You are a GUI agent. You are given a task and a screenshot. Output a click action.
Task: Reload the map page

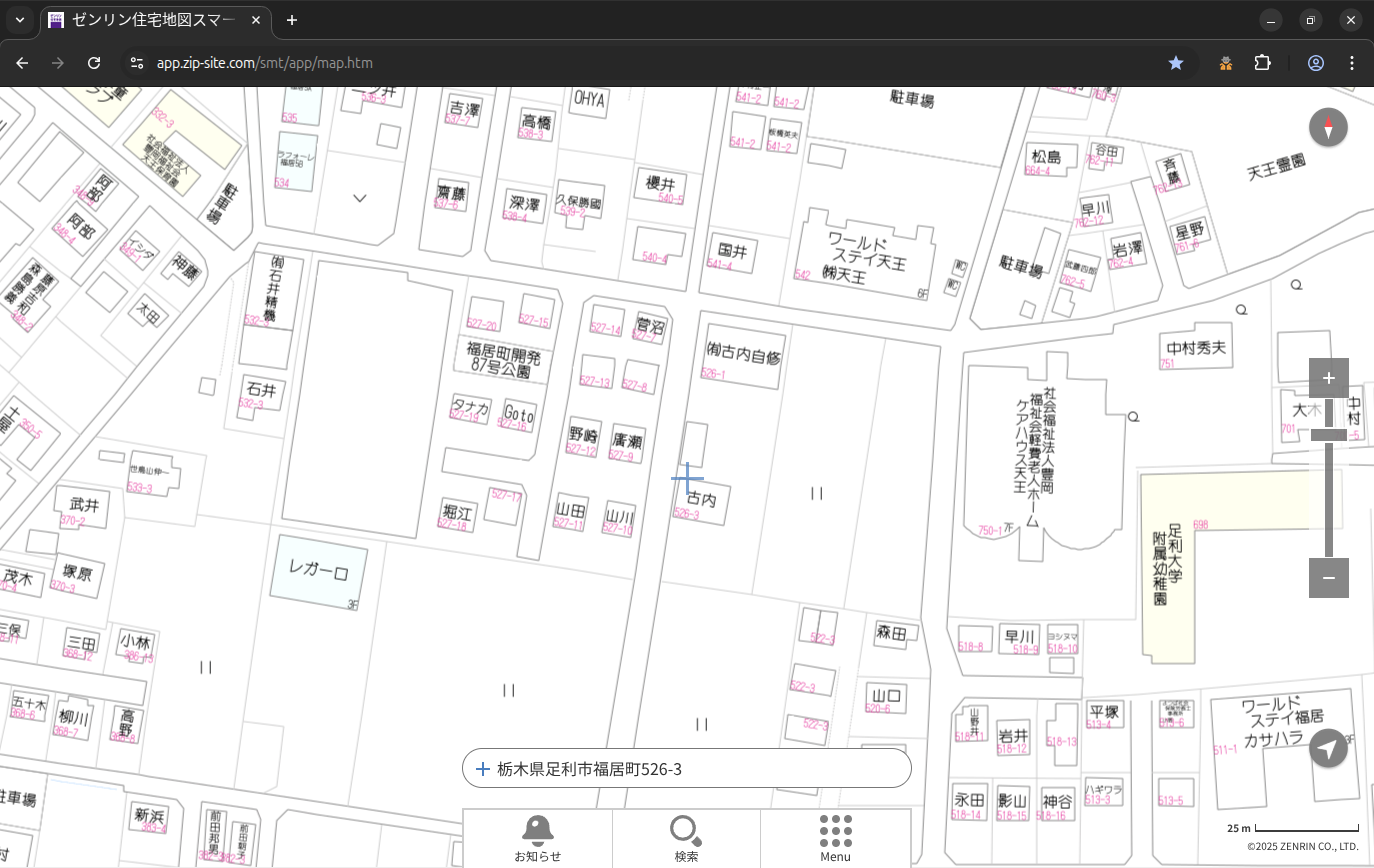point(94,63)
